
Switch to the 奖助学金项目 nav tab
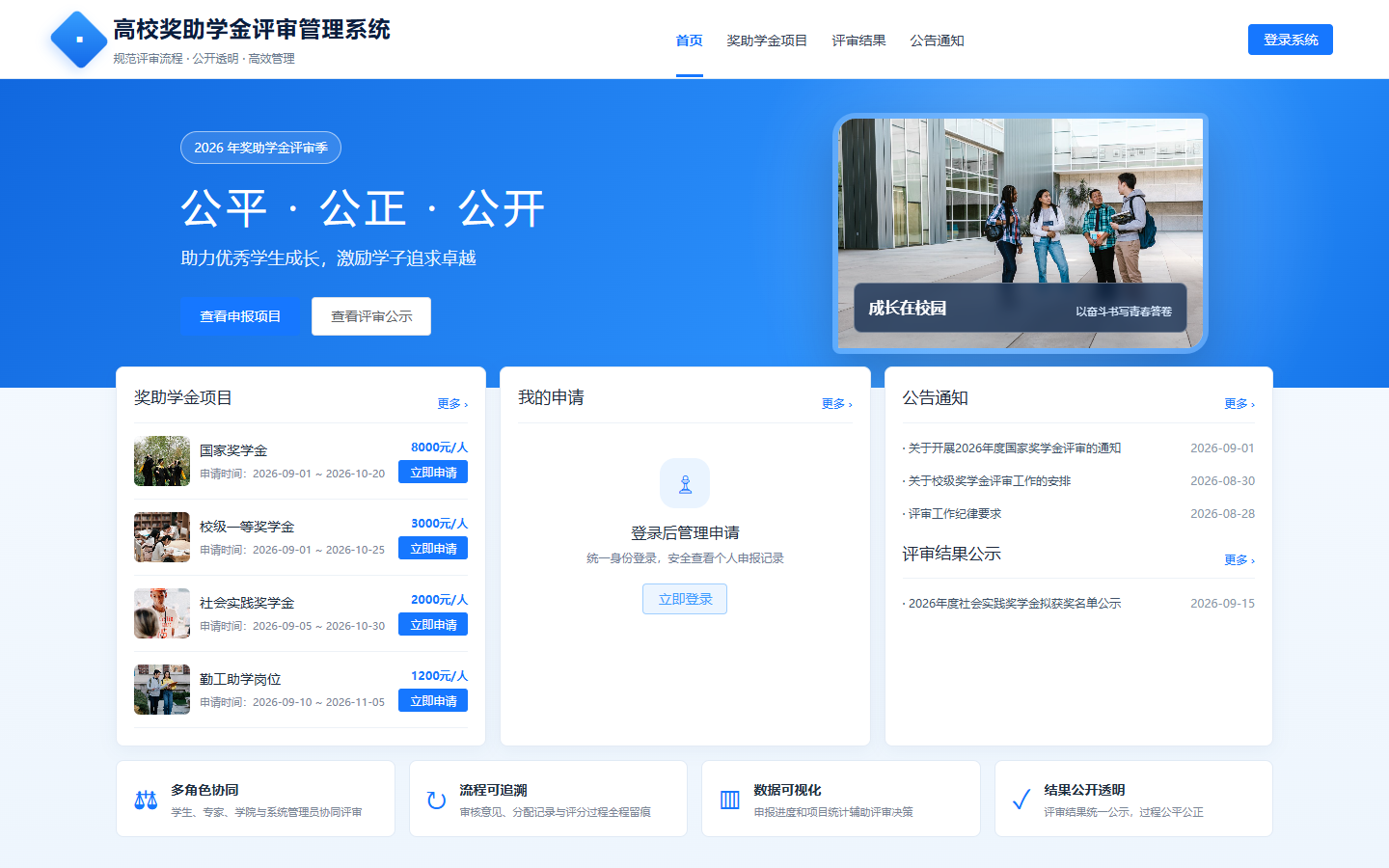767,41
